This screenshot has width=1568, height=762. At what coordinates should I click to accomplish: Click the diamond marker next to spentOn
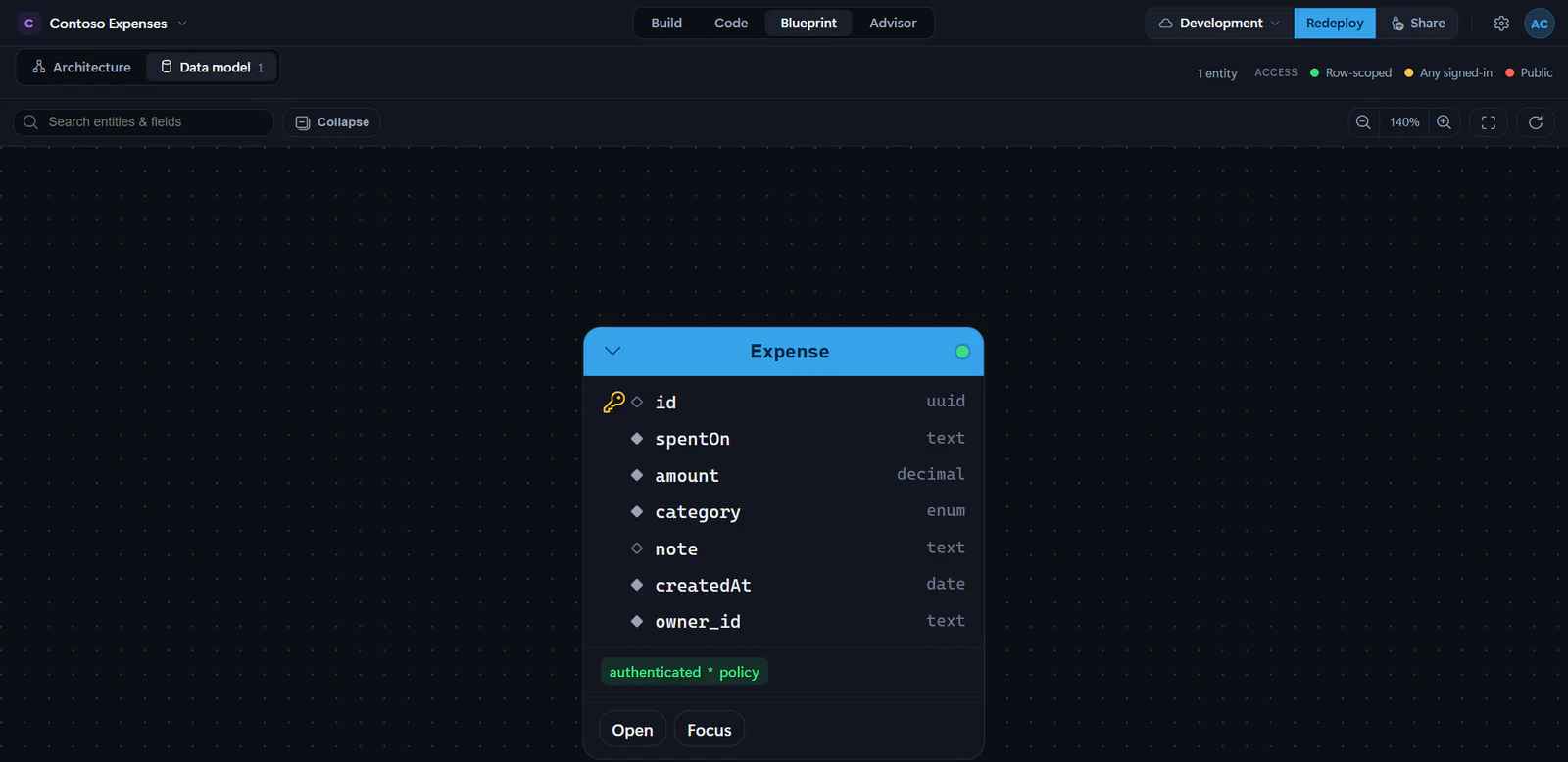pyautogui.click(x=637, y=439)
